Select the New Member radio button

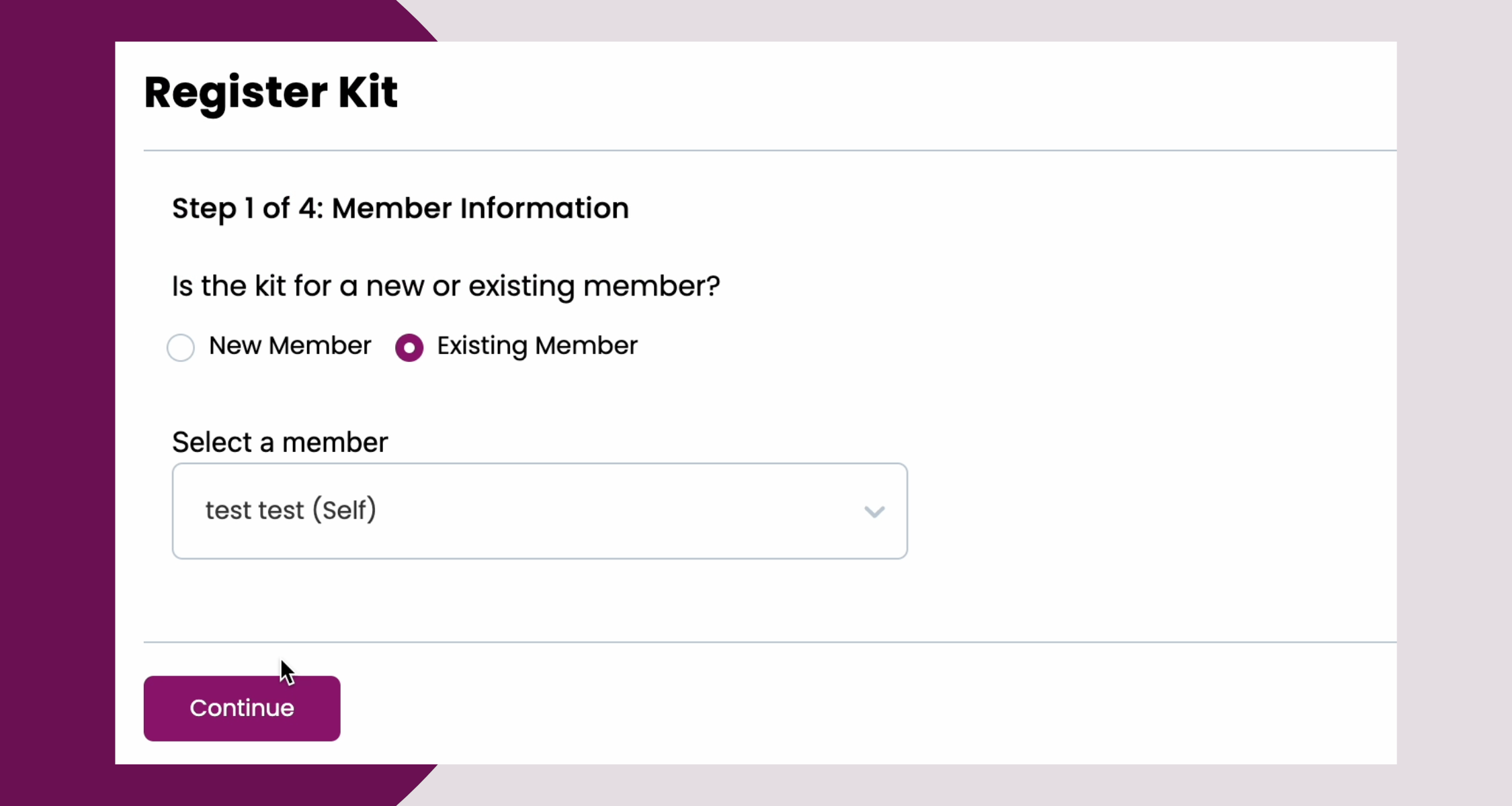[181, 348]
